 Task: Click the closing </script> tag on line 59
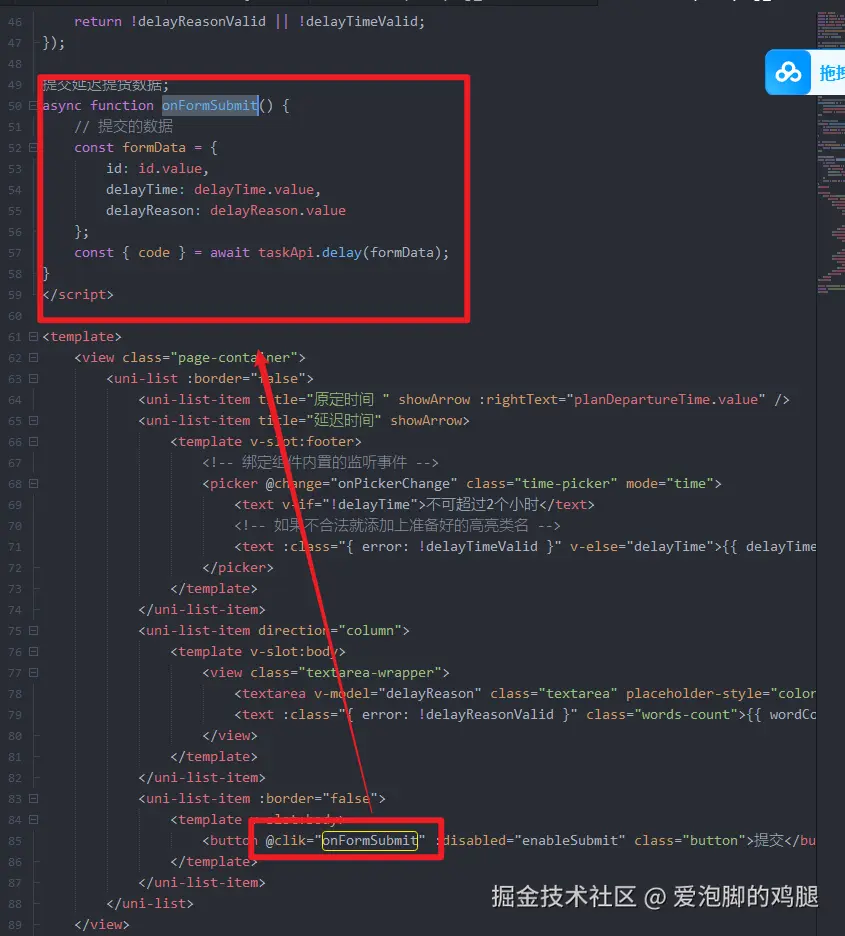coord(78,294)
